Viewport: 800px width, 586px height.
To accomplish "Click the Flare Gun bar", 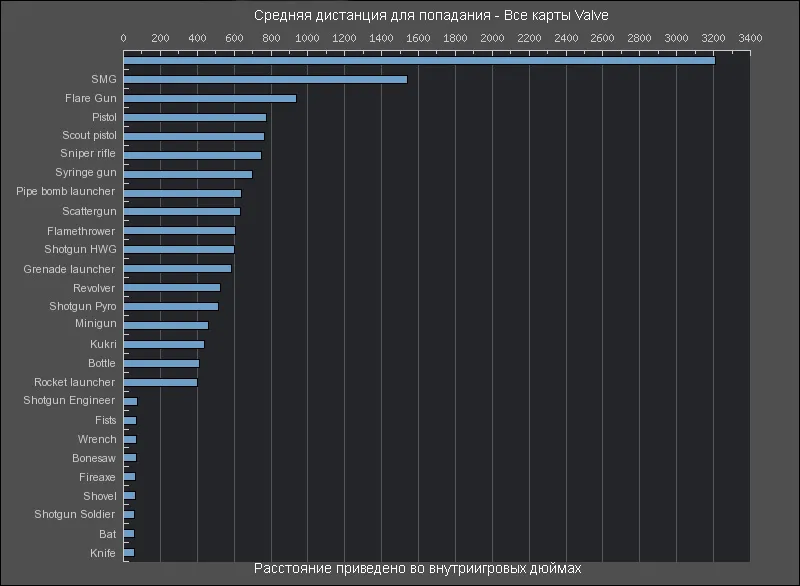I will pyautogui.click(x=210, y=98).
